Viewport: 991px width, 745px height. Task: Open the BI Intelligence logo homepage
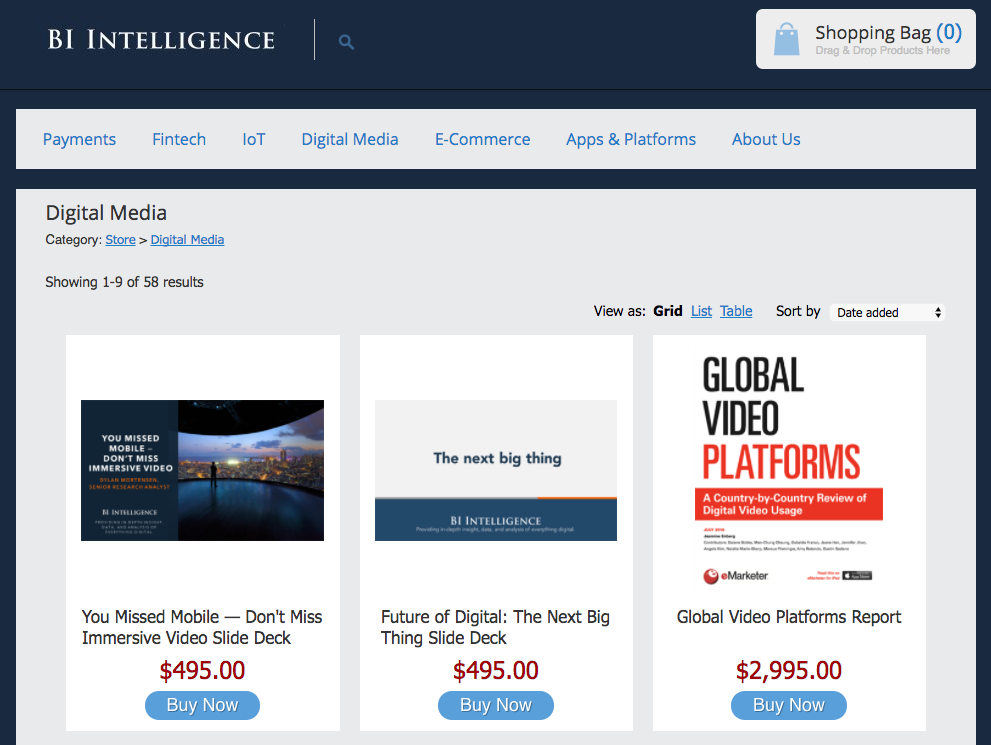pos(161,39)
